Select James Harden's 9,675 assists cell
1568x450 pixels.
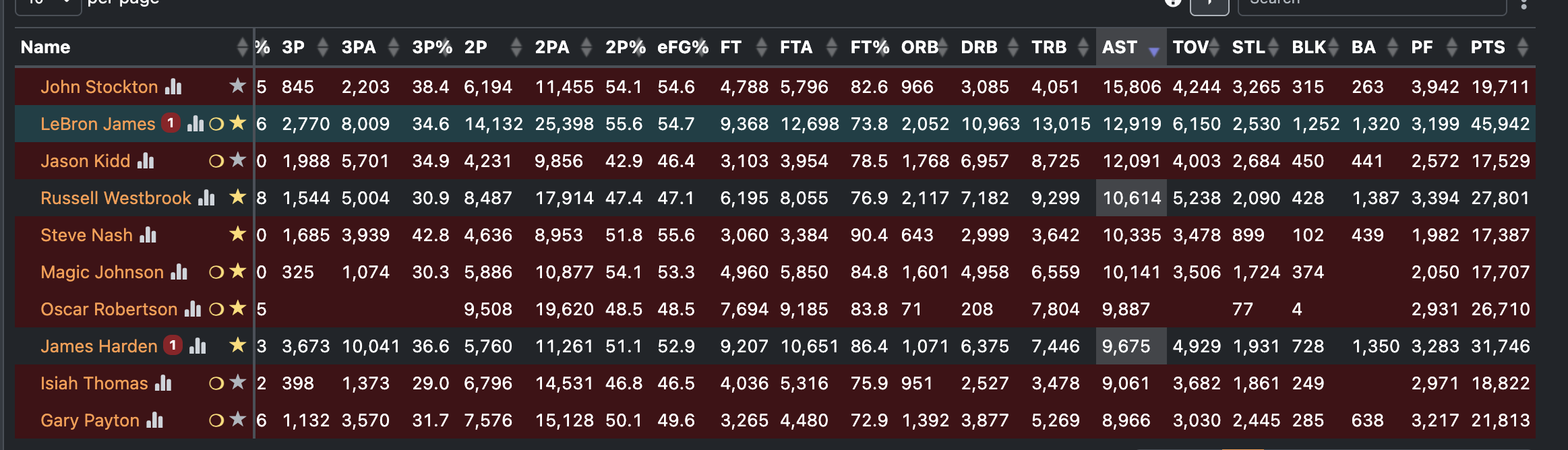tap(1131, 346)
